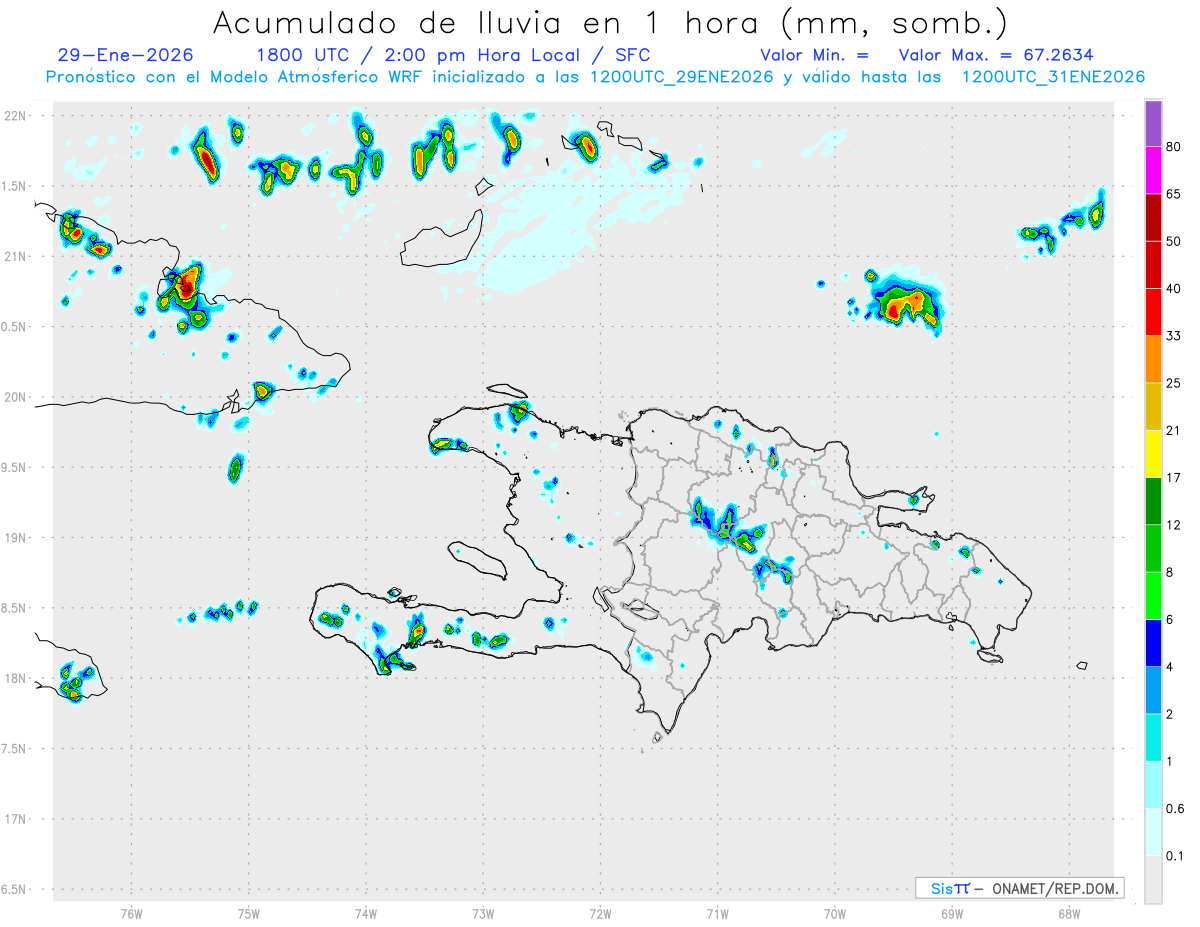Click the '69W' longitude label
Viewport: 1200px width, 927px height.
click(952, 914)
